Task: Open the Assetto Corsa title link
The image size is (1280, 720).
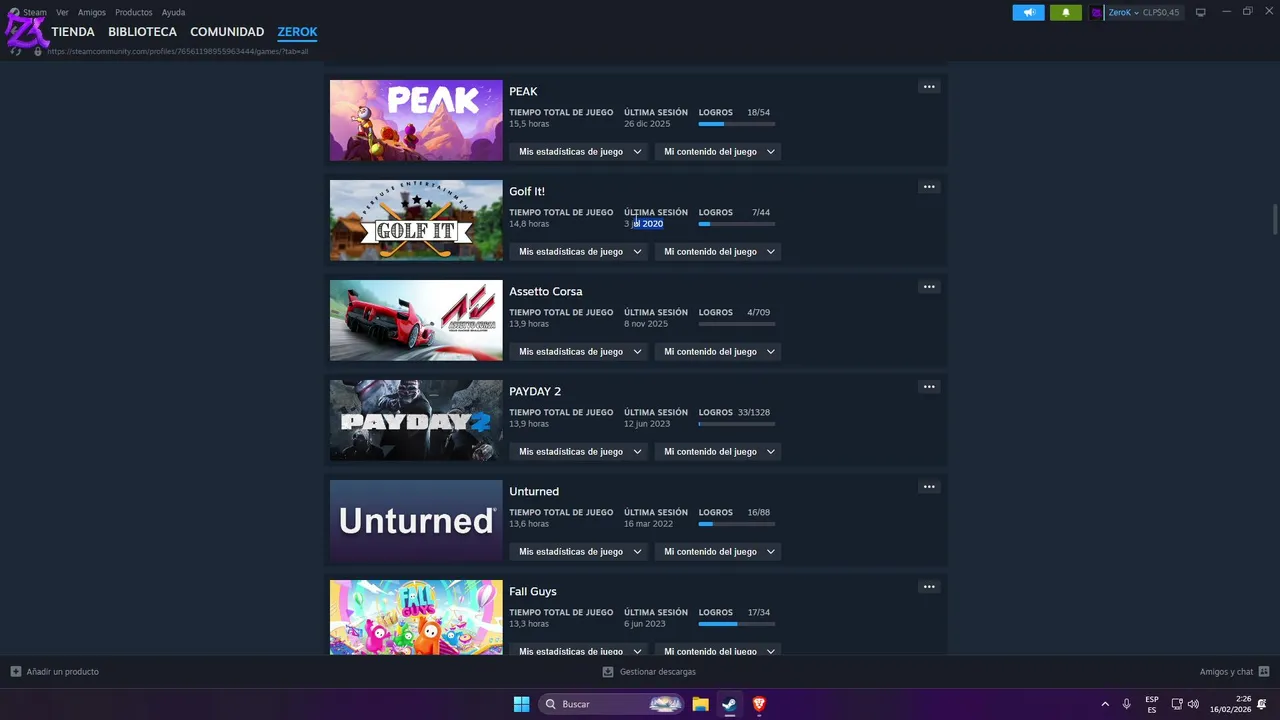Action: pos(546,291)
